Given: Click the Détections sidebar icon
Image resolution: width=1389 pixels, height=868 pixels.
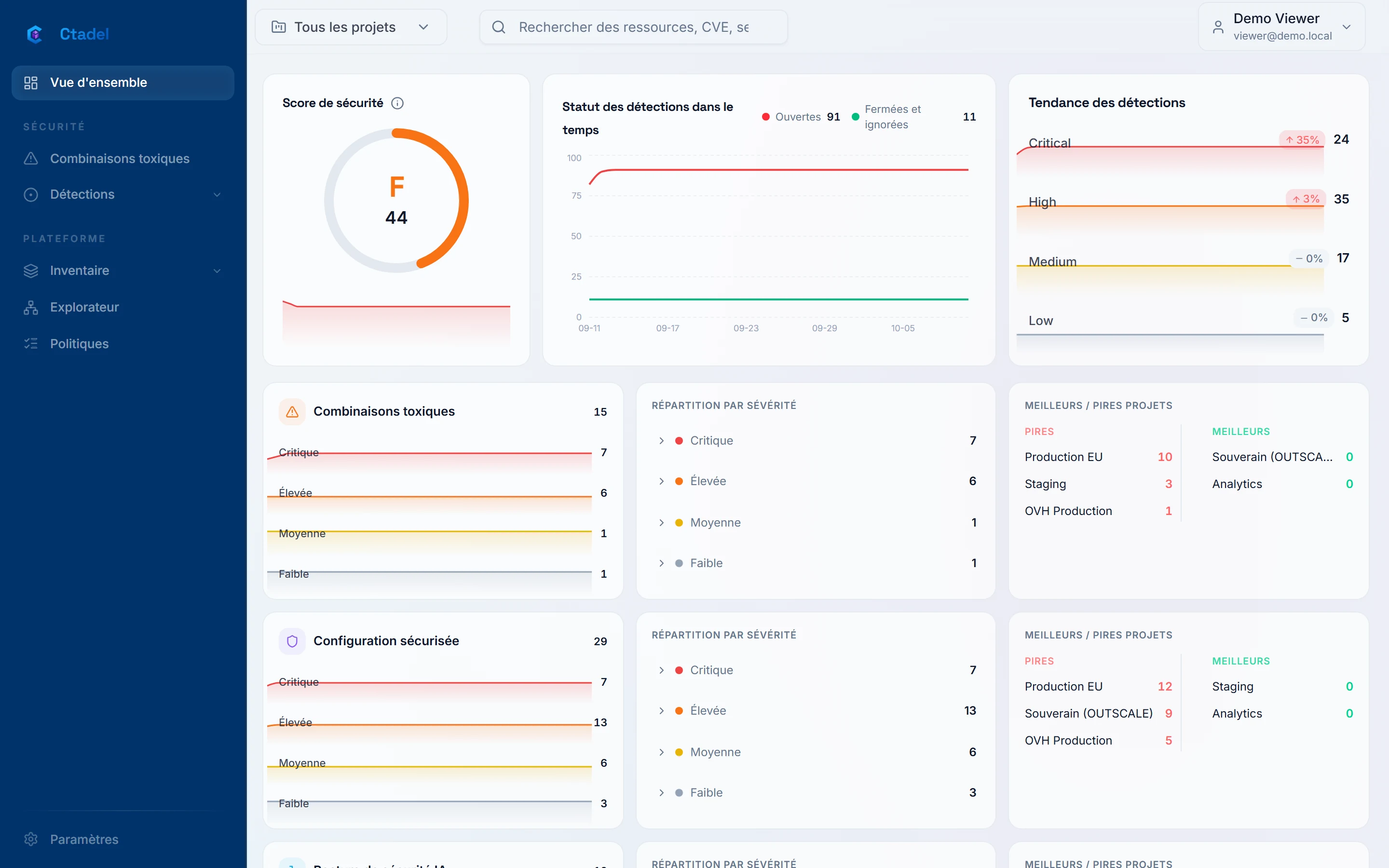Looking at the screenshot, I should point(31,195).
